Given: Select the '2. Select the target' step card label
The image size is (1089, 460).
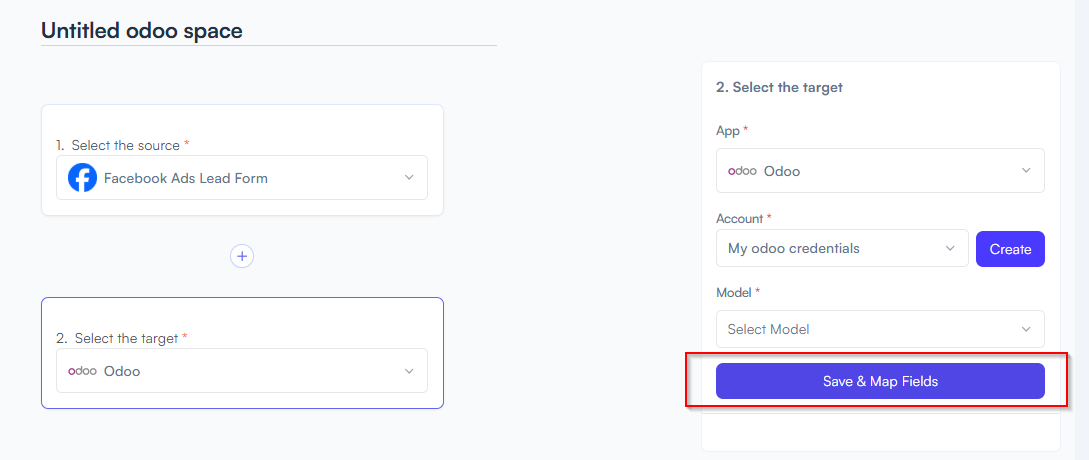Looking at the screenshot, I should click(122, 338).
